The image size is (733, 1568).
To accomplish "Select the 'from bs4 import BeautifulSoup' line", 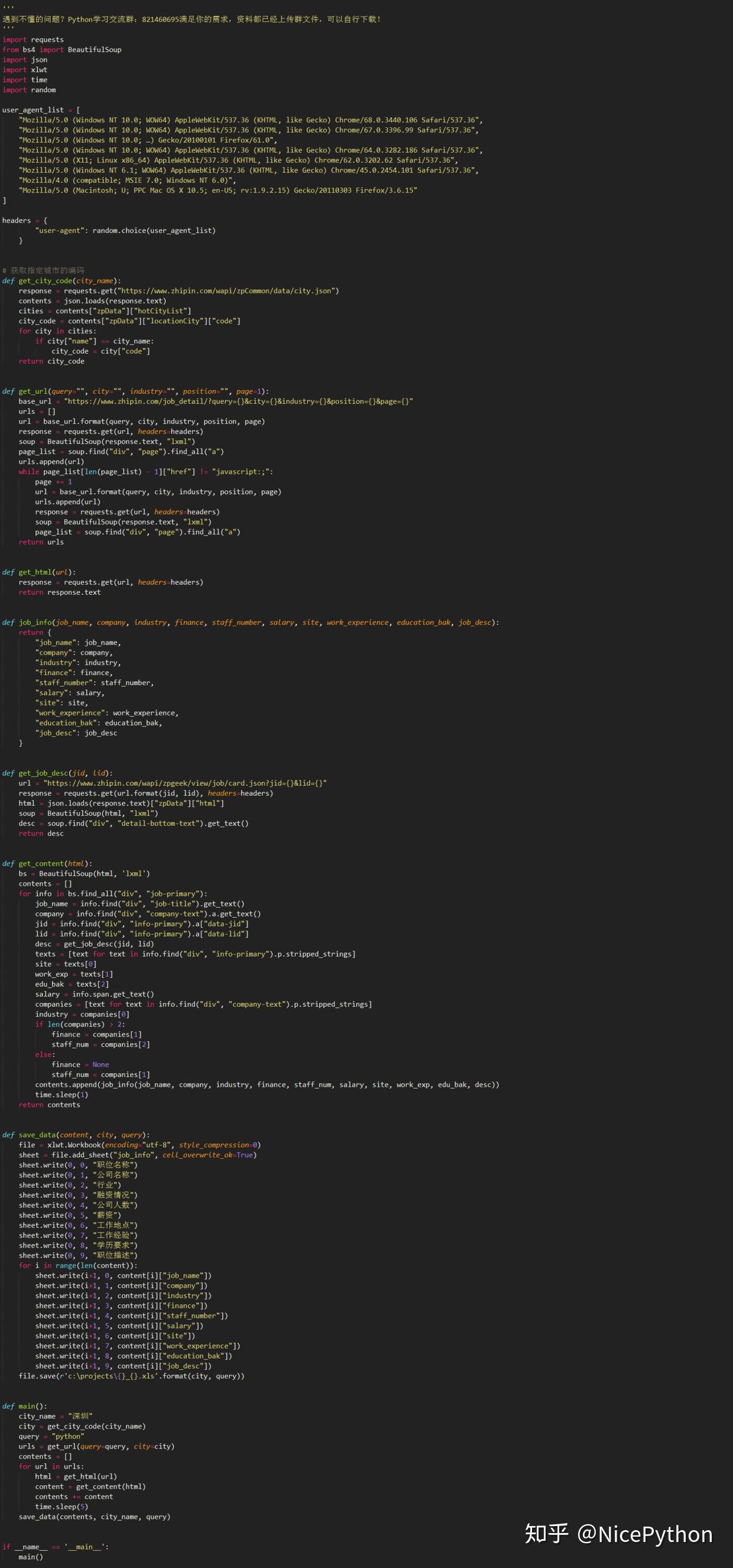I will (61, 50).
